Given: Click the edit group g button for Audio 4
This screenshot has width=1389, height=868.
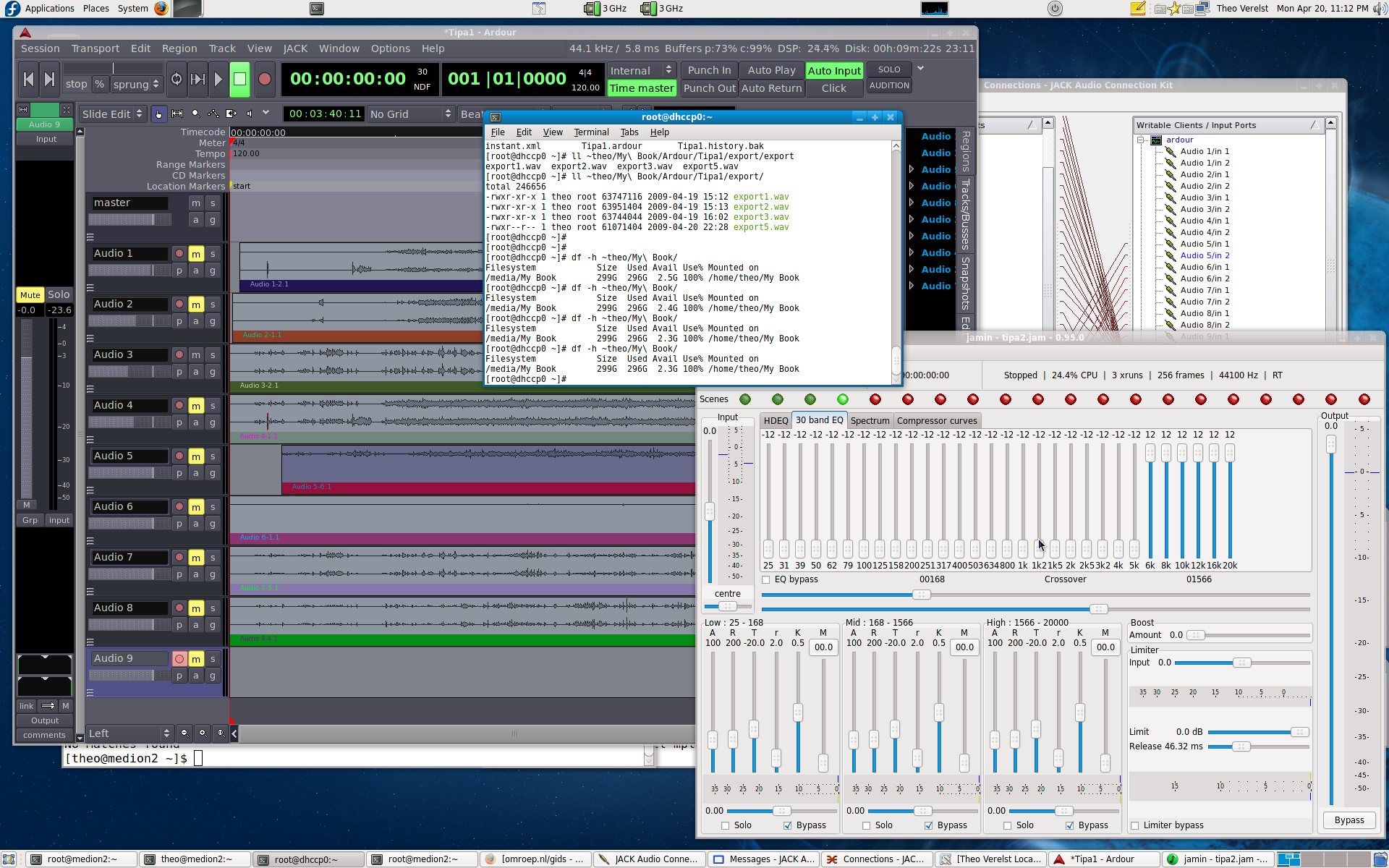Looking at the screenshot, I should (x=213, y=422).
